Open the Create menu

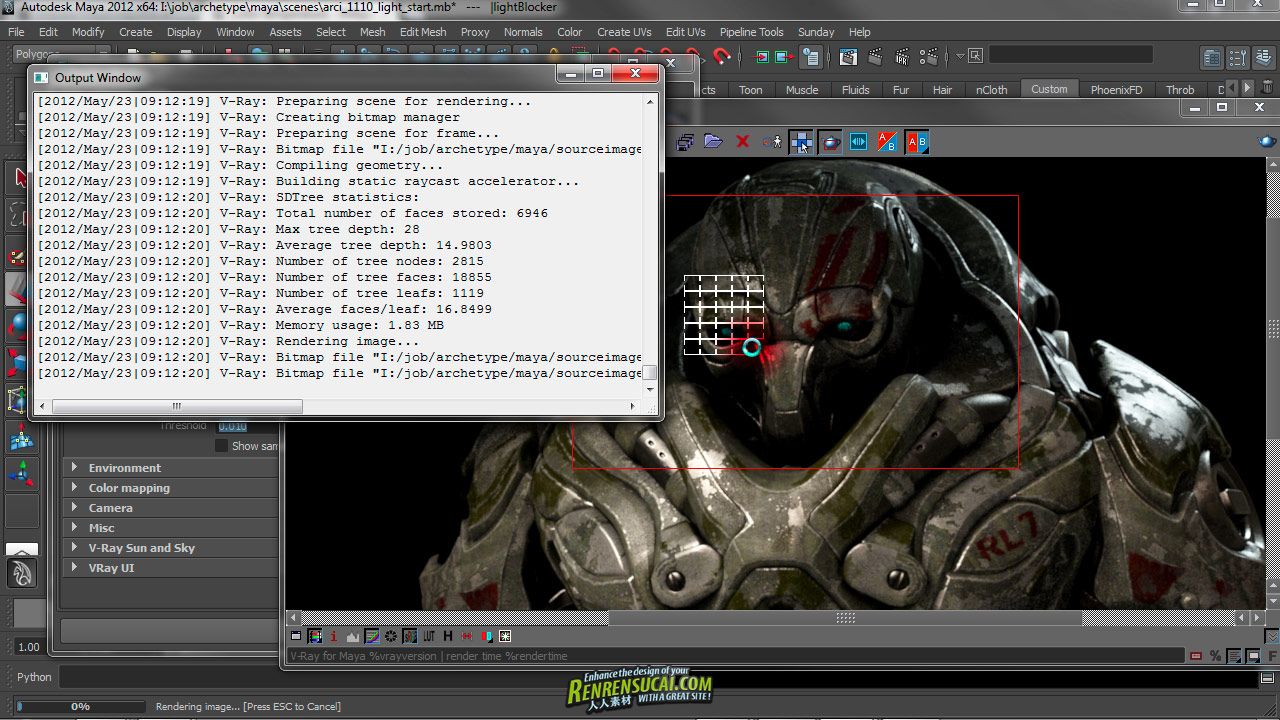tap(136, 32)
